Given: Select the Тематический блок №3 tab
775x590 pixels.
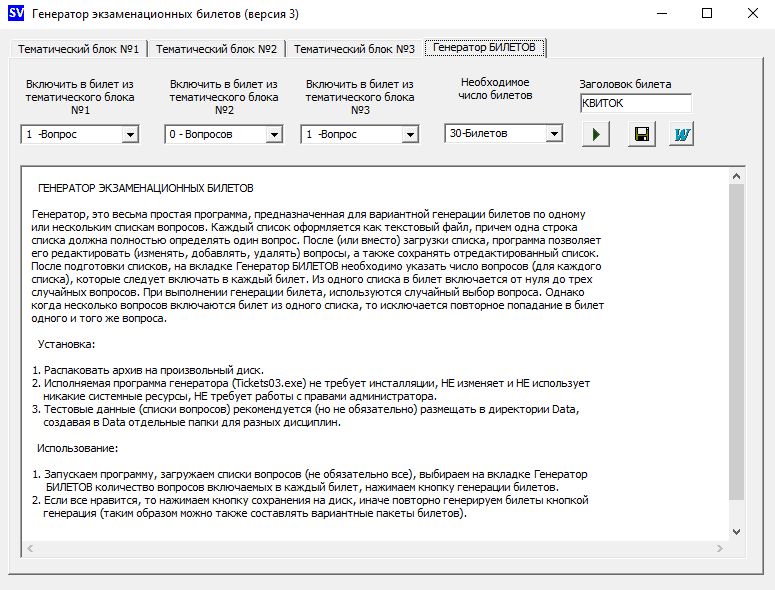Looking at the screenshot, I should (x=354, y=48).
